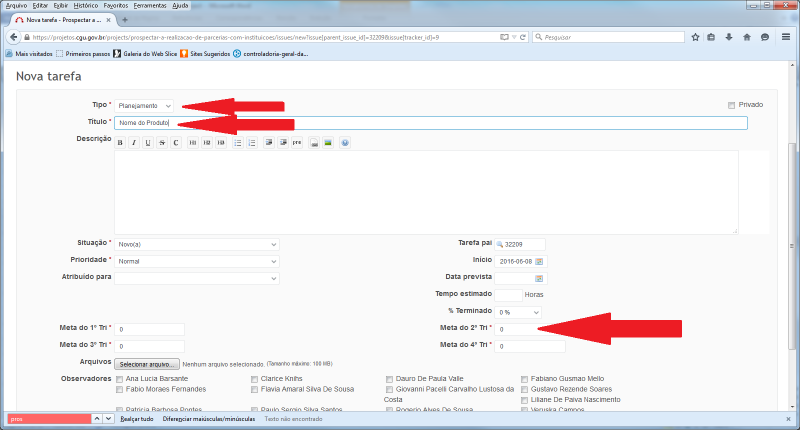
Task: Insert image using the picture icon
Action: (327, 143)
